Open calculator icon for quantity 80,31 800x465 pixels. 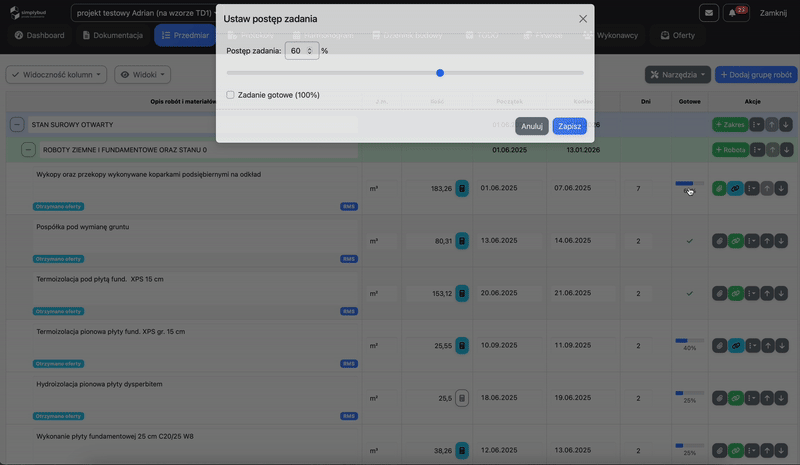pyautogui.click(x=462, y=241)
